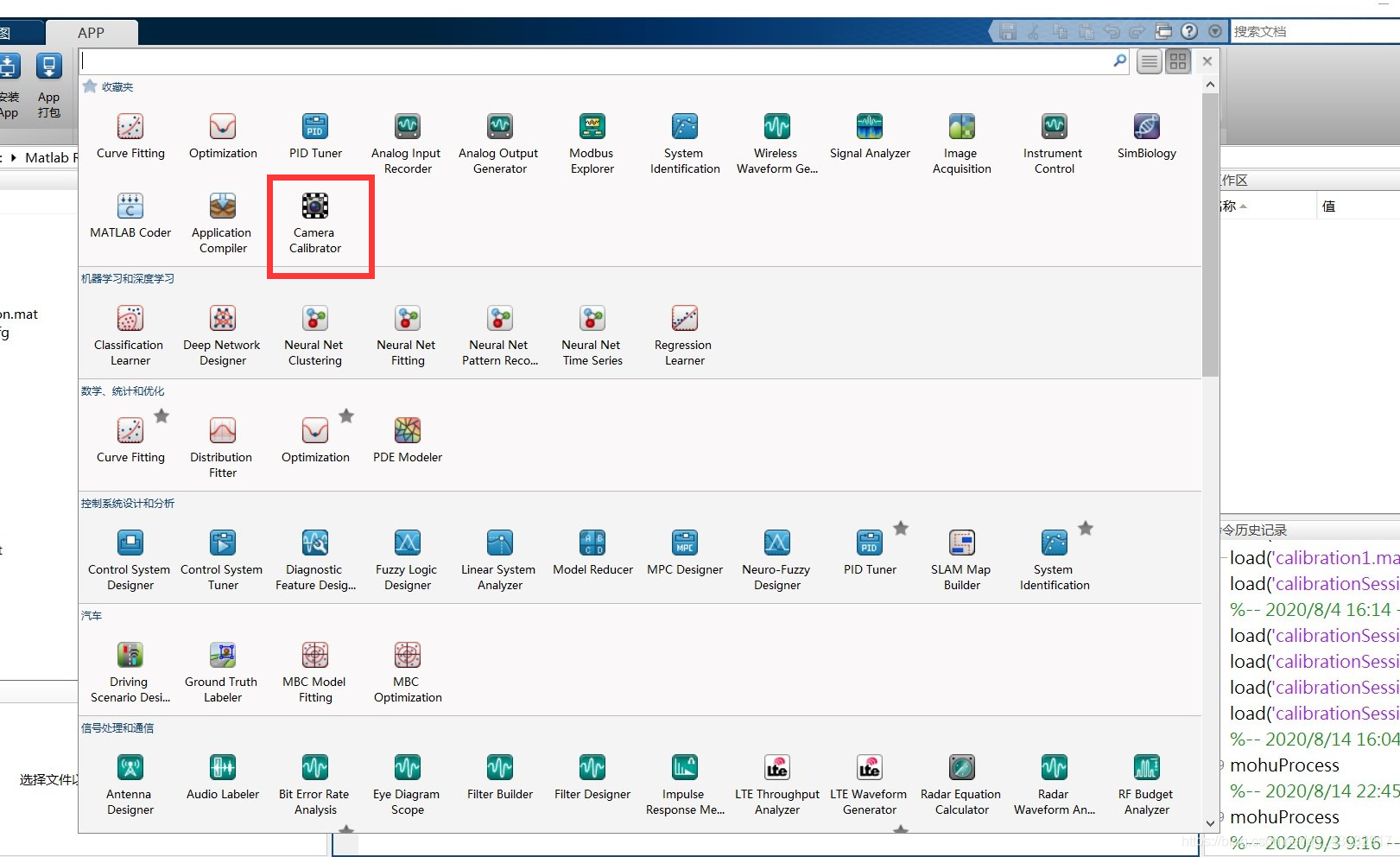Open SLAM Map Builder app
The height and width of the screenshot is (857, 1400).
tap(961, 560)
